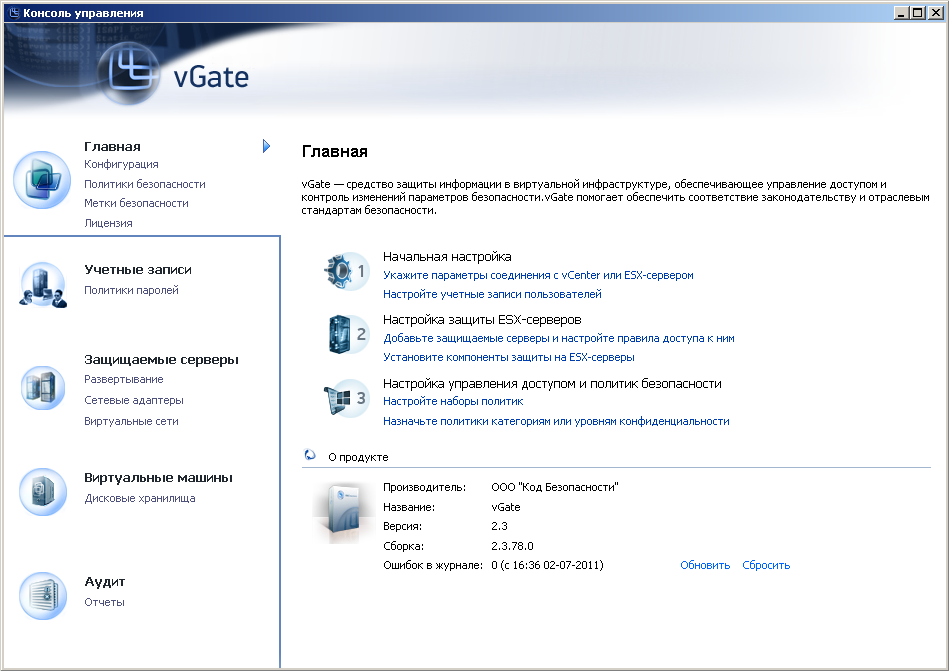Click the window title bar app icon
949x671 pixels.
pos(14,13)
